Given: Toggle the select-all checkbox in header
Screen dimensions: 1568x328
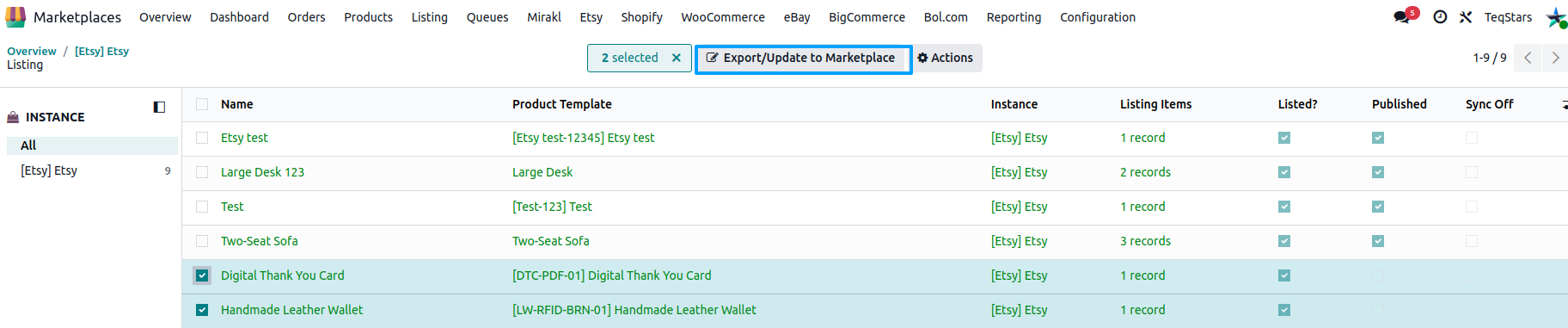Looking at the screenshot, I should pos(202,104).
